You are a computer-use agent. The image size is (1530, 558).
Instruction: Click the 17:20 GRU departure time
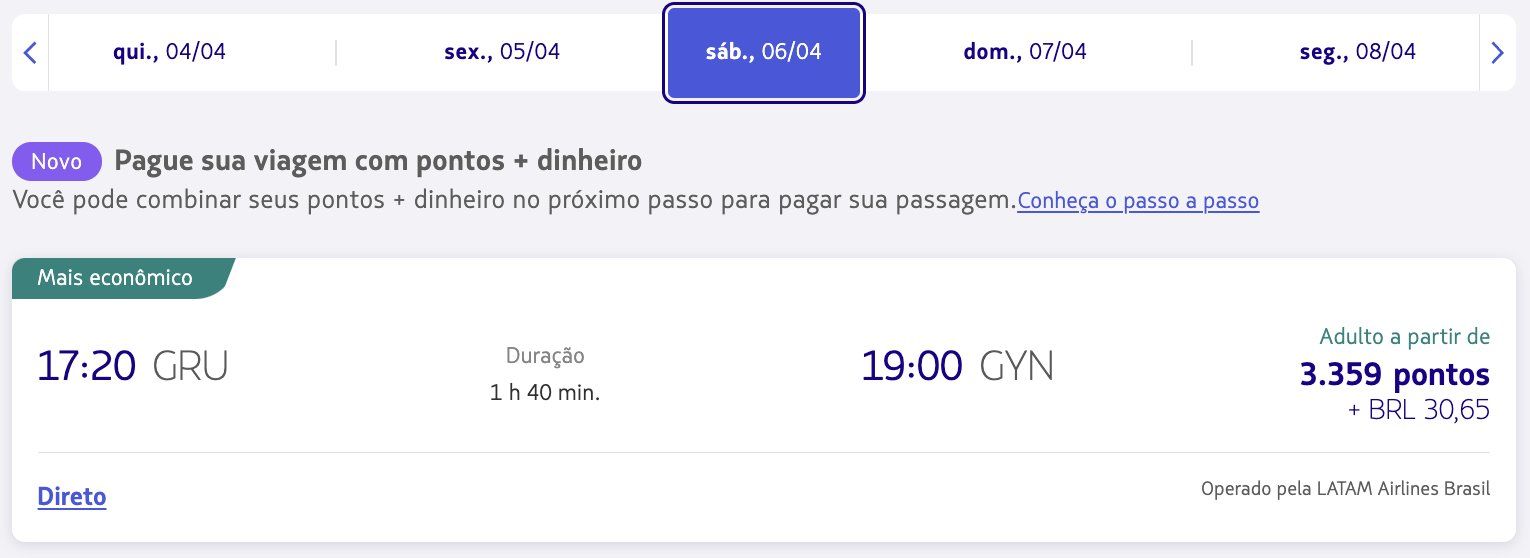coord(133,367)
